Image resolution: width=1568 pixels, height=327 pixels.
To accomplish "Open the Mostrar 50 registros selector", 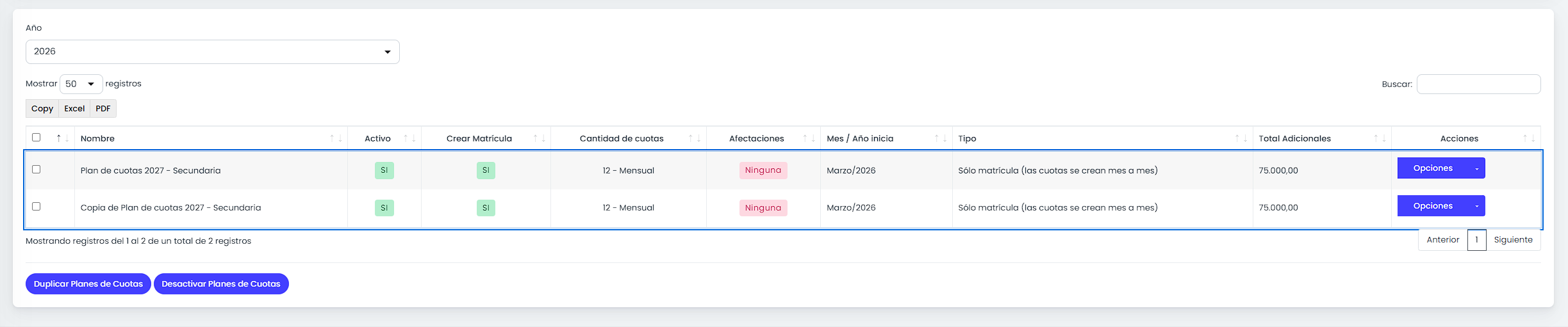I will [x=81, y=84].
